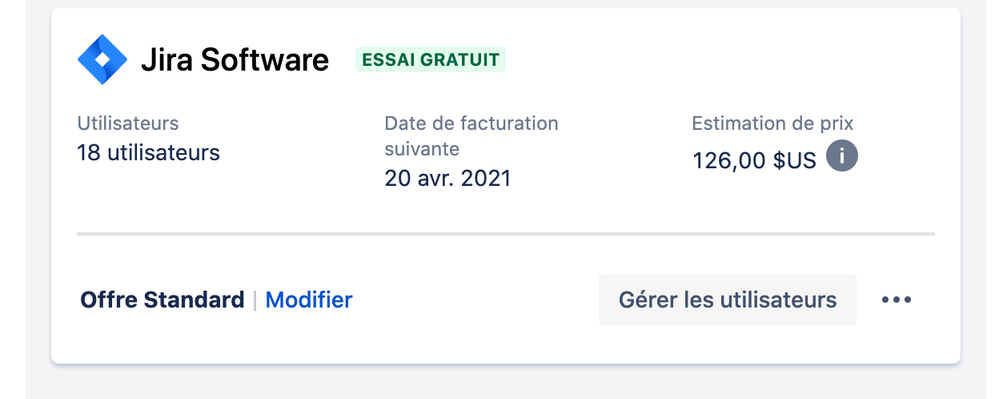This screenshot has height=399, width=999.
Task: Select the 126,00 $US price amount
Action: point(754,161)
